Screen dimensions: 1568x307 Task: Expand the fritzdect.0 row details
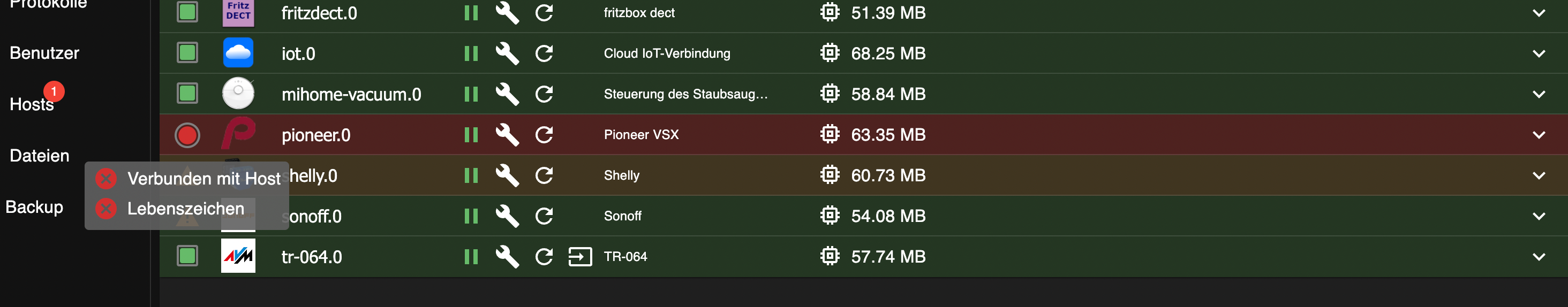point(1538,13)
